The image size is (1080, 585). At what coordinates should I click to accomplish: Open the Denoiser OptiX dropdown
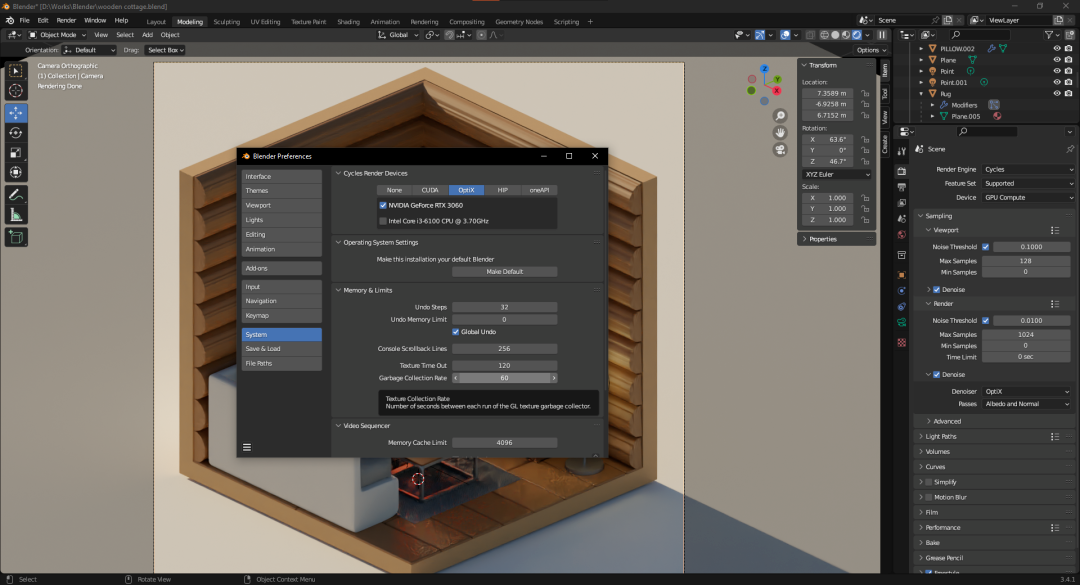pos(1026,391)
